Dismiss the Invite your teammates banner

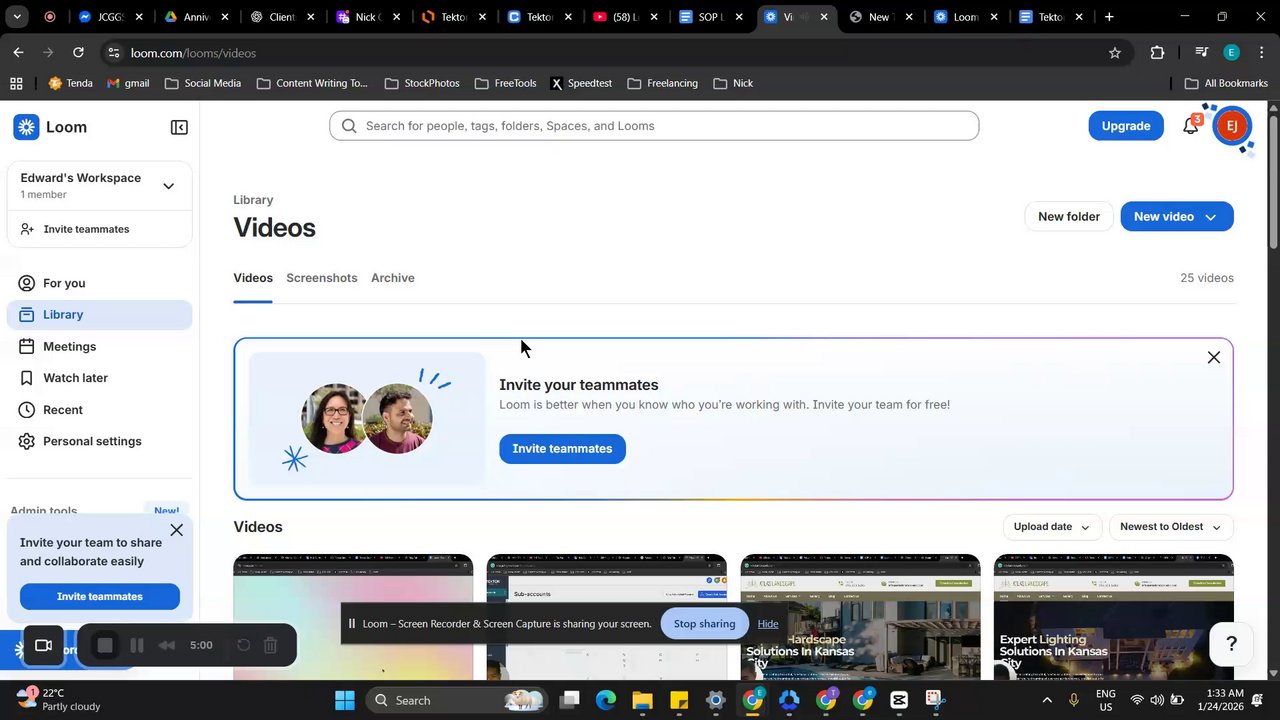tap(1214, 357)
